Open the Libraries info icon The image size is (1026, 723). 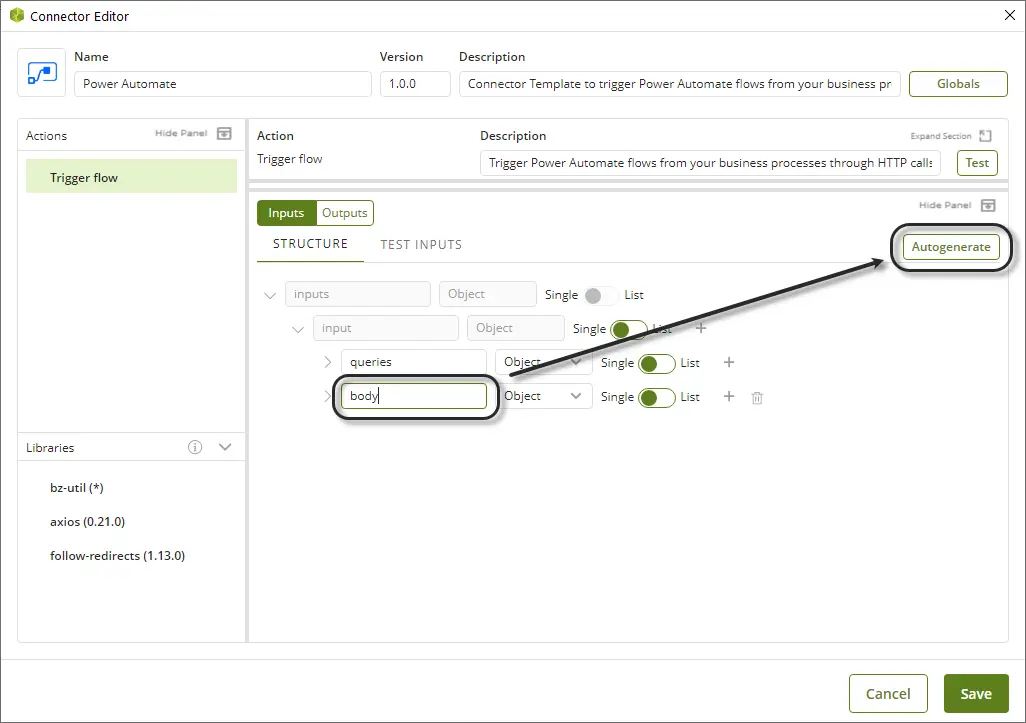tap(195, 447)
